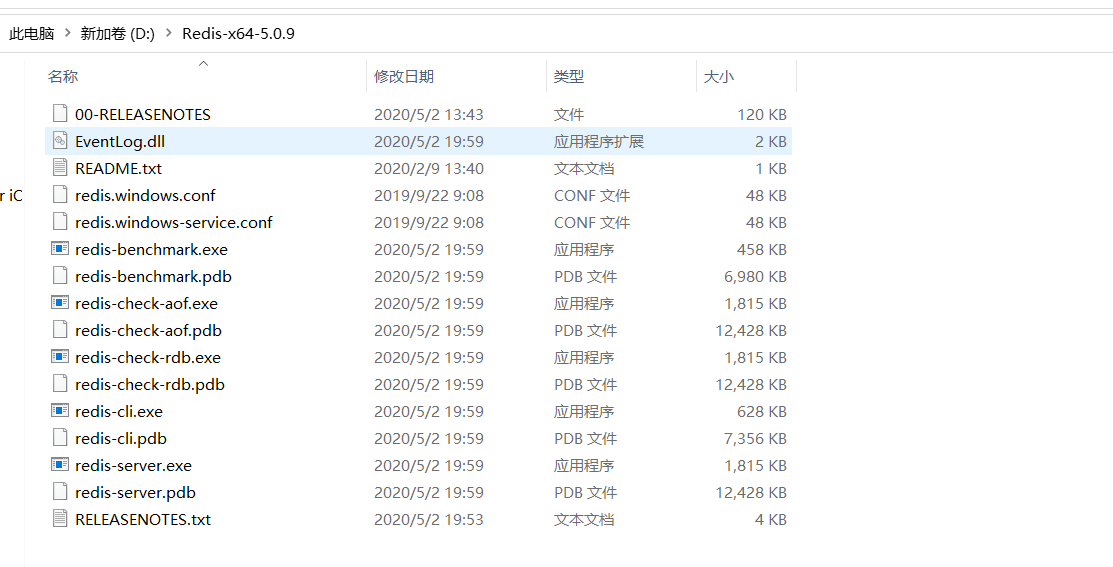Click the 文件 type of 00-RELEASENOTES
The image size is (1113, 567).
(569, 114)
